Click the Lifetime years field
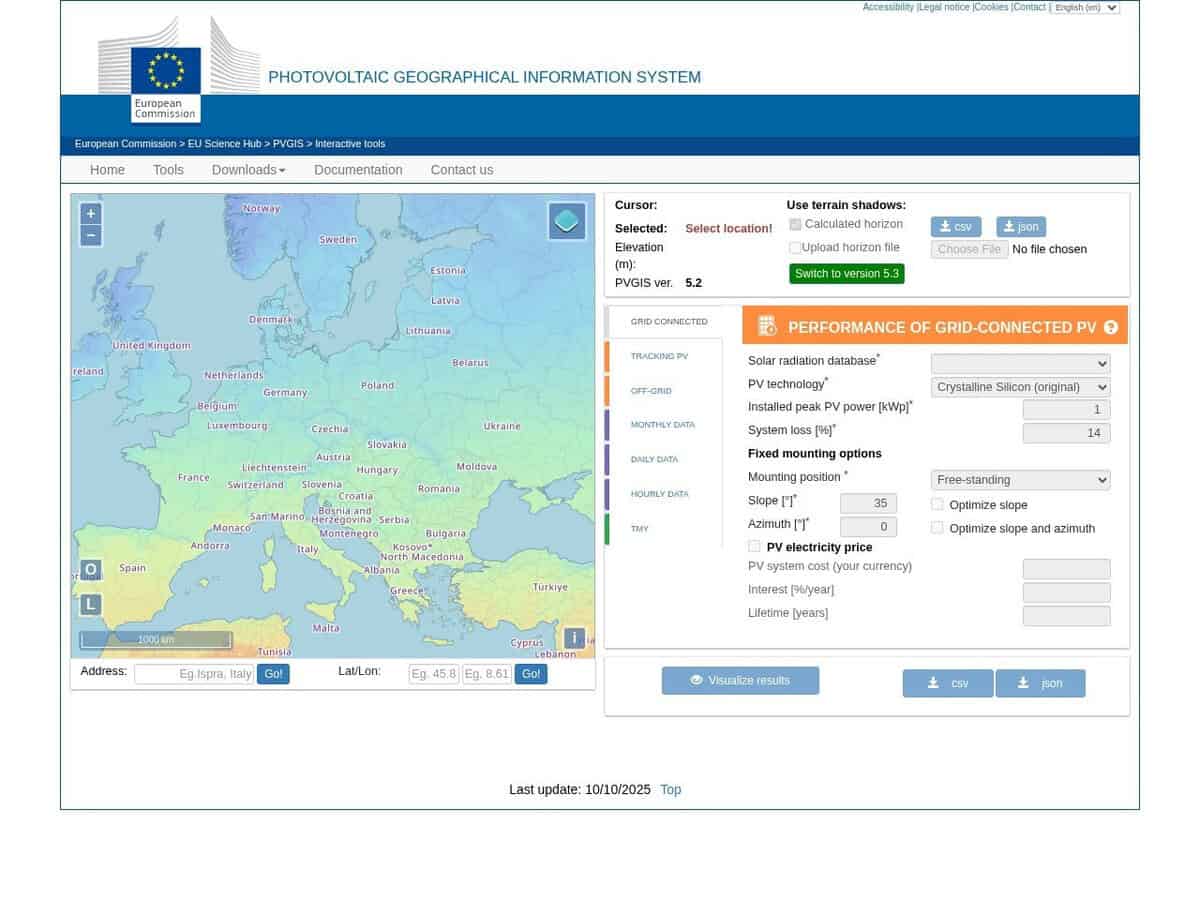Image resolution: width=1200 pixels, height=900 pixels. [x=1066, y=616]
